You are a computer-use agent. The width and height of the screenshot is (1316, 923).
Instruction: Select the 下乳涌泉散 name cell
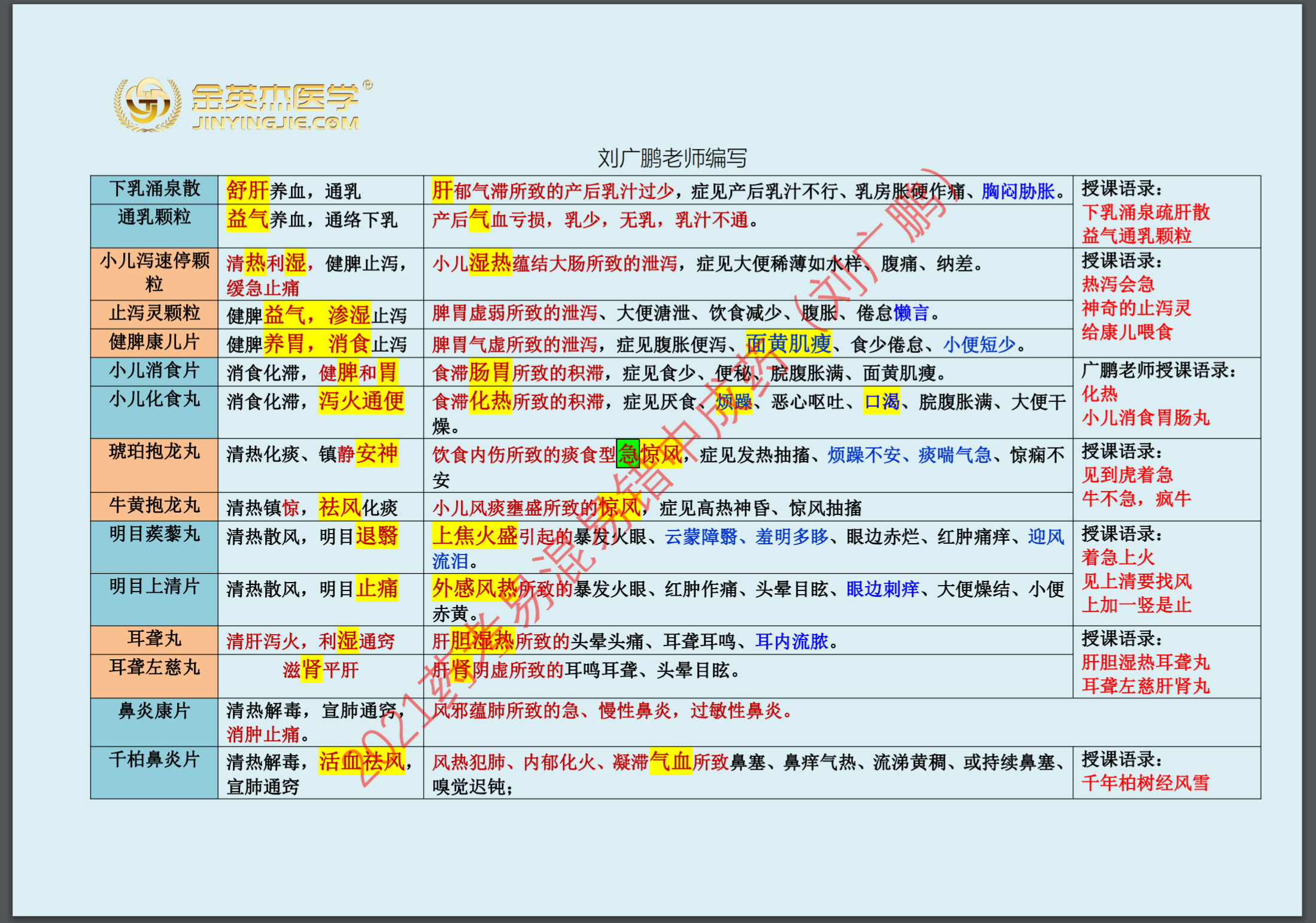pos(154,190)
